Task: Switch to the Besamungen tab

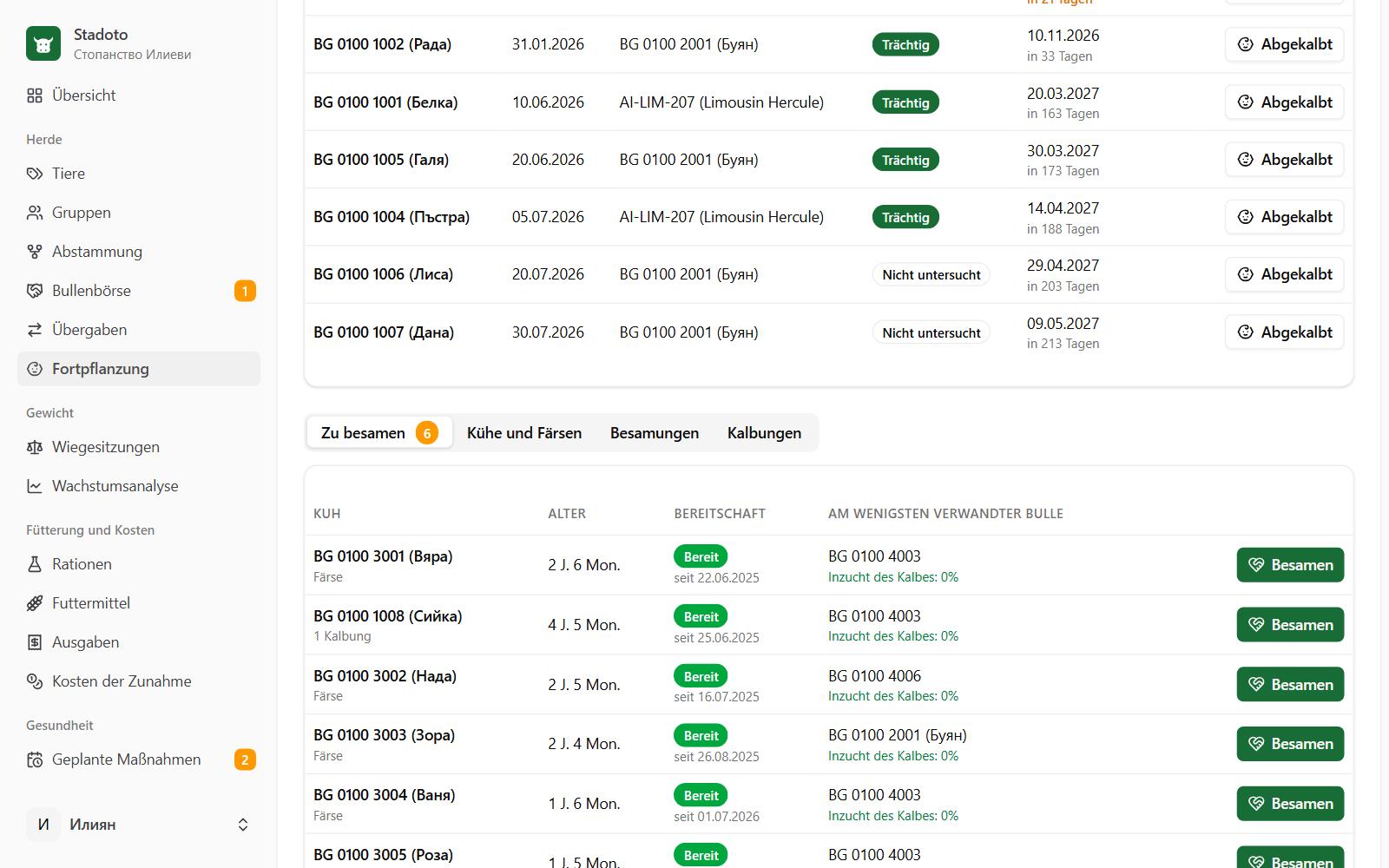Action: [655, 433]
